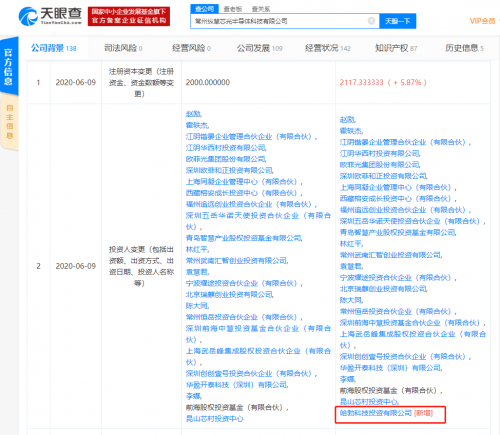Screen dimensions: 500x435
Task: Open the 历史信息 5 tab
Action: [464, 48]
